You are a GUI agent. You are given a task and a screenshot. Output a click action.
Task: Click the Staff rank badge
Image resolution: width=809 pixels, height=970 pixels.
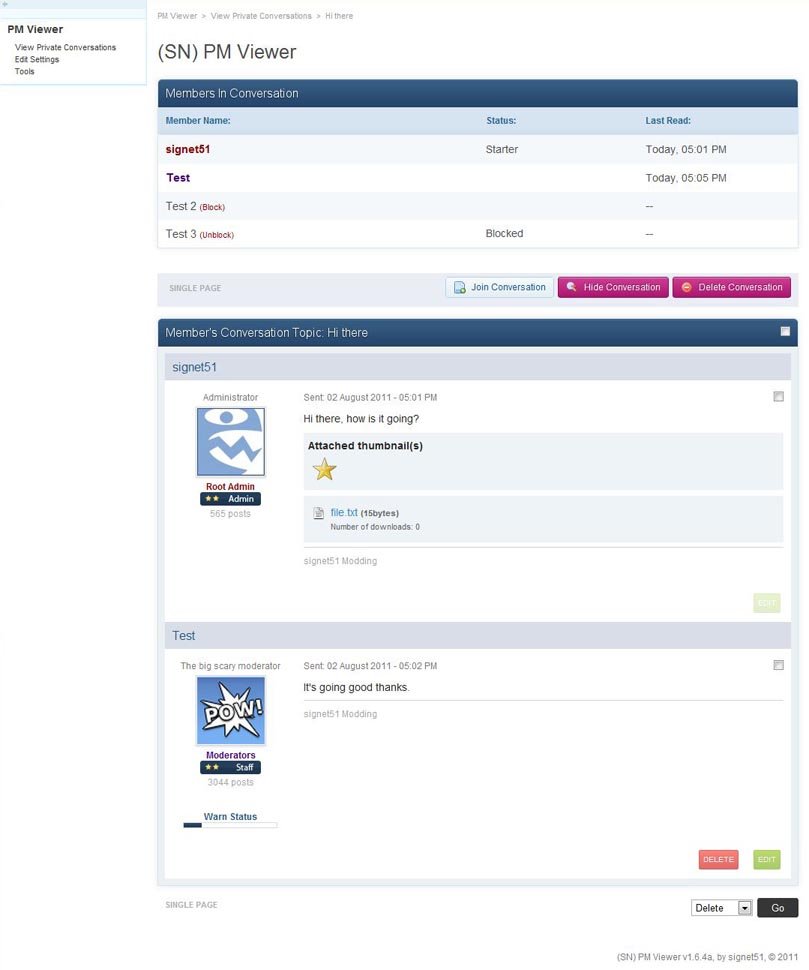pyautogui.click(x=230, y=767)
